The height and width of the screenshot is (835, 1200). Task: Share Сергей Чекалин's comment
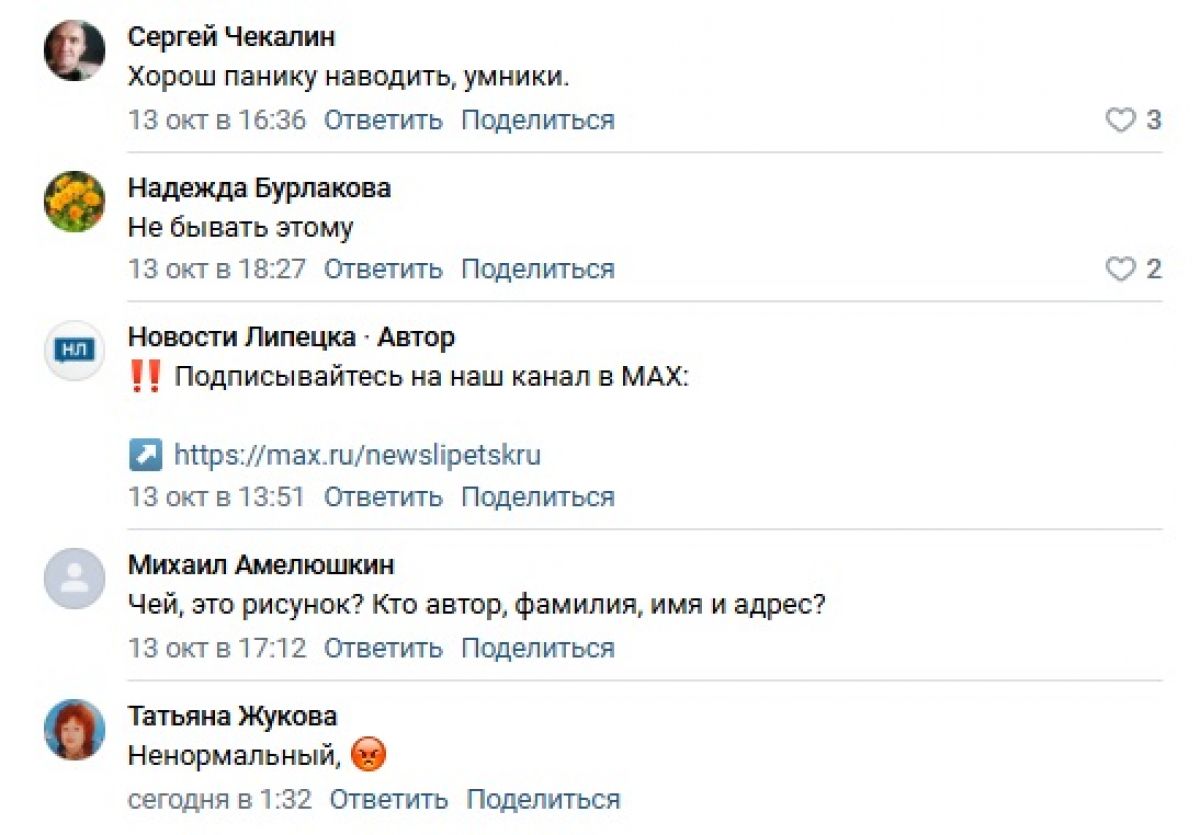pos(537,121)
